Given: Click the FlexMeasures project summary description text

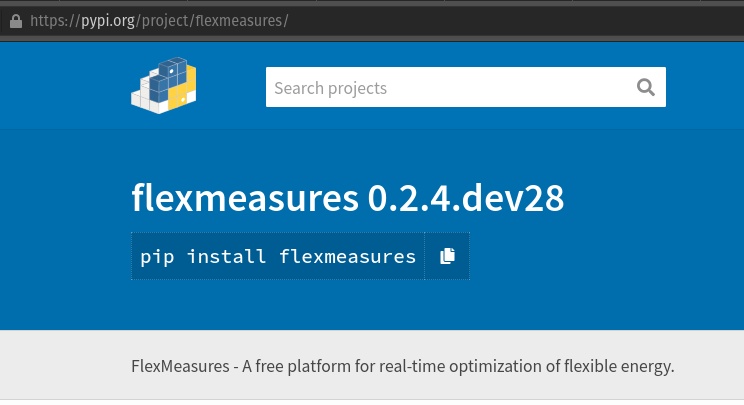Looking at the screenshot, I should tap(402, 366).
